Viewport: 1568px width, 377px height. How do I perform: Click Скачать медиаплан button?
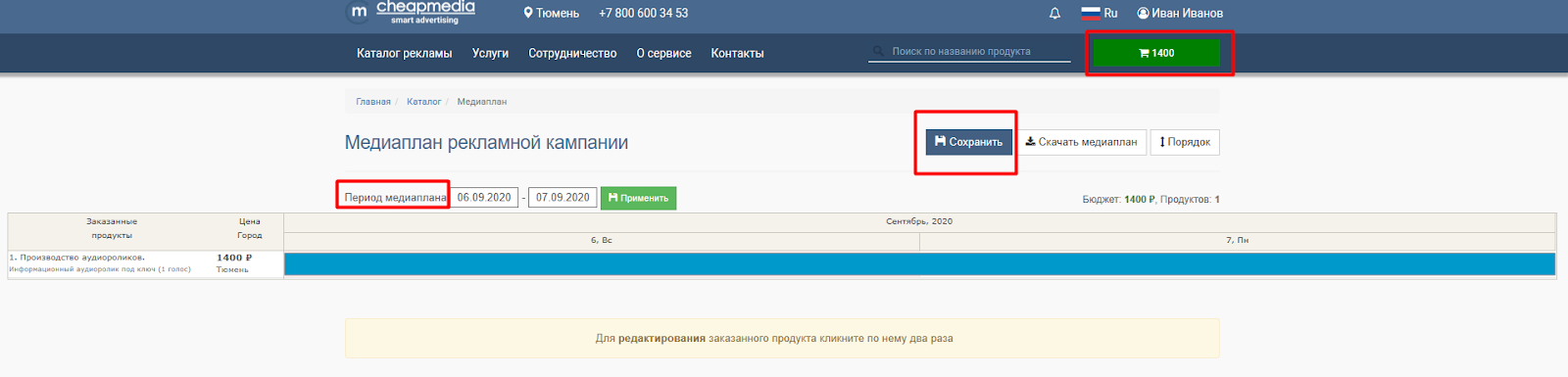pos(1081,142)
